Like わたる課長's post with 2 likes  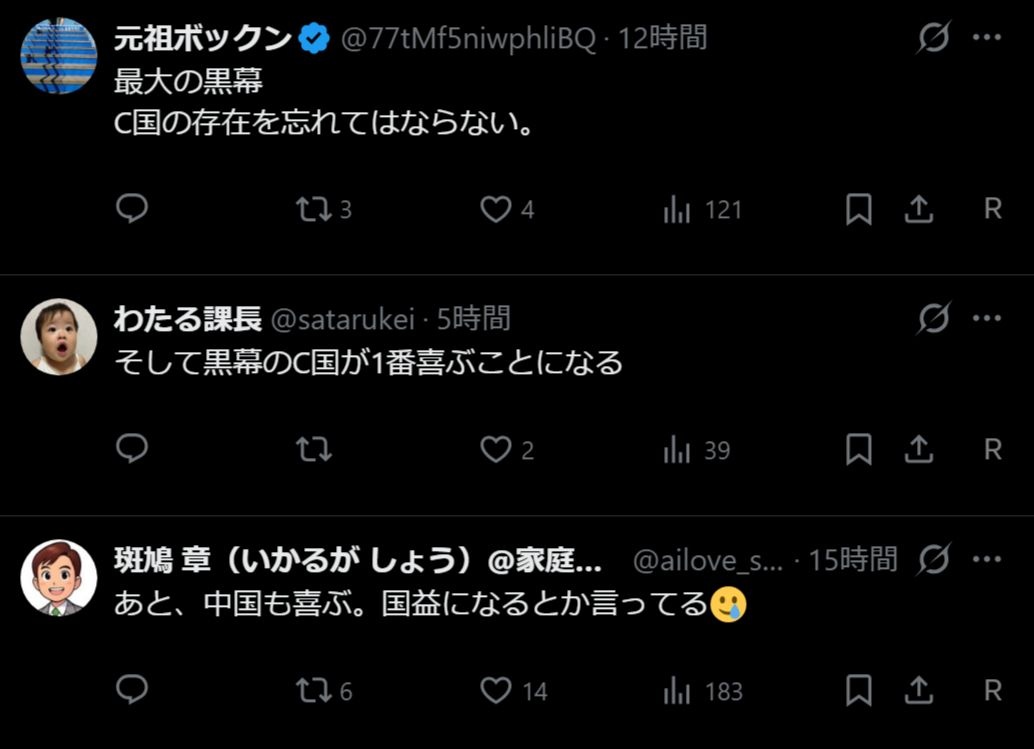(x=496, y=450)
